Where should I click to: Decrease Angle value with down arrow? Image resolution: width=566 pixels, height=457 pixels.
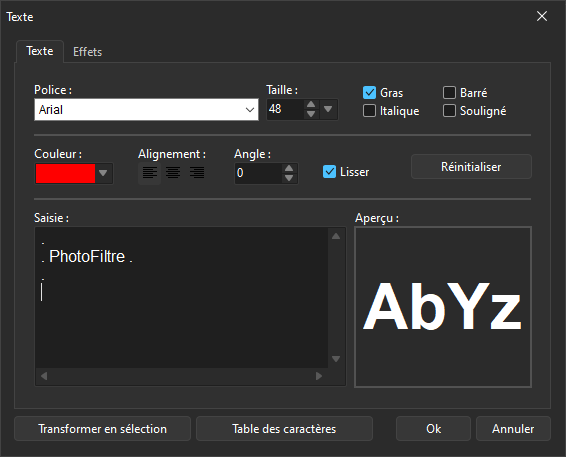(289, 178)
